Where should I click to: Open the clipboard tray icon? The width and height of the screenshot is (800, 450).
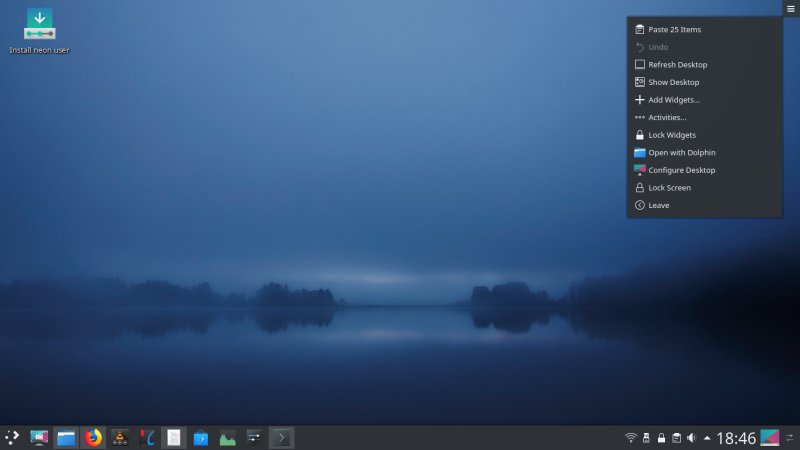tap(677, 438)
